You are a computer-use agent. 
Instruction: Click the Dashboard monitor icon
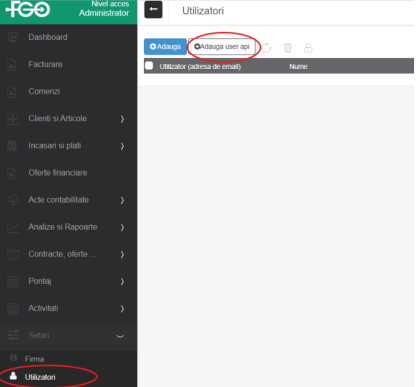(x=13, y=37)
